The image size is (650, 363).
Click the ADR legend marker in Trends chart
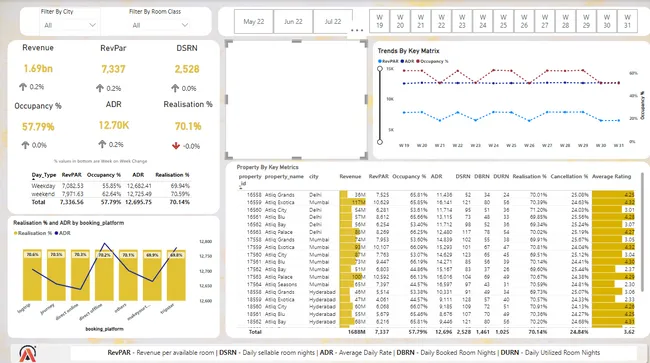403,61
